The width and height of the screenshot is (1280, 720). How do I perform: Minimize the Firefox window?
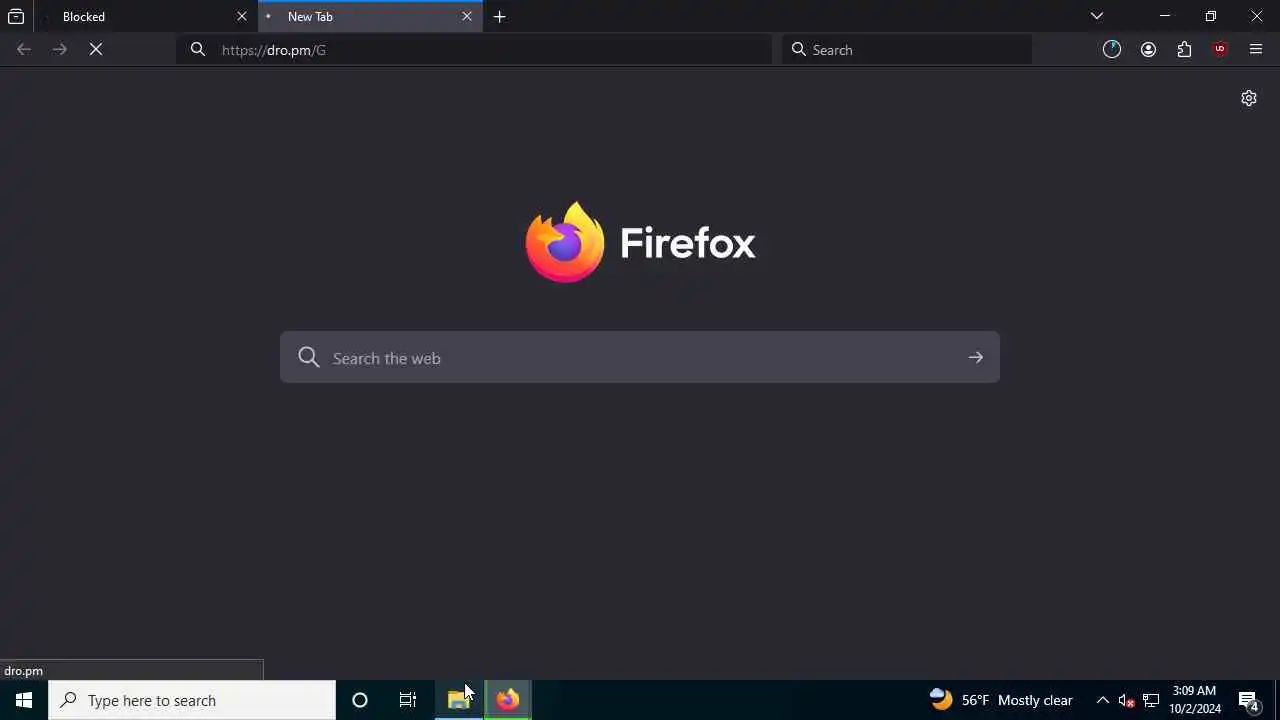pos(1165,16)
